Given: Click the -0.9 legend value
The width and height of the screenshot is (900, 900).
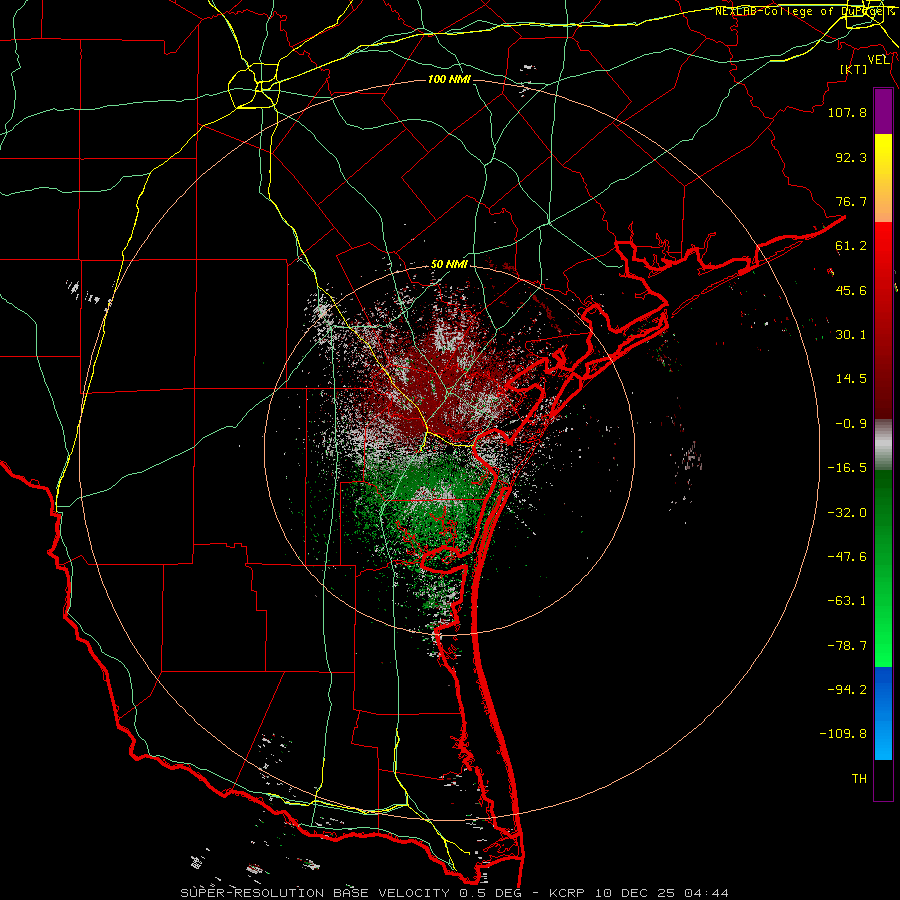Looking at the screenshot, I should (x=851, y=424).
